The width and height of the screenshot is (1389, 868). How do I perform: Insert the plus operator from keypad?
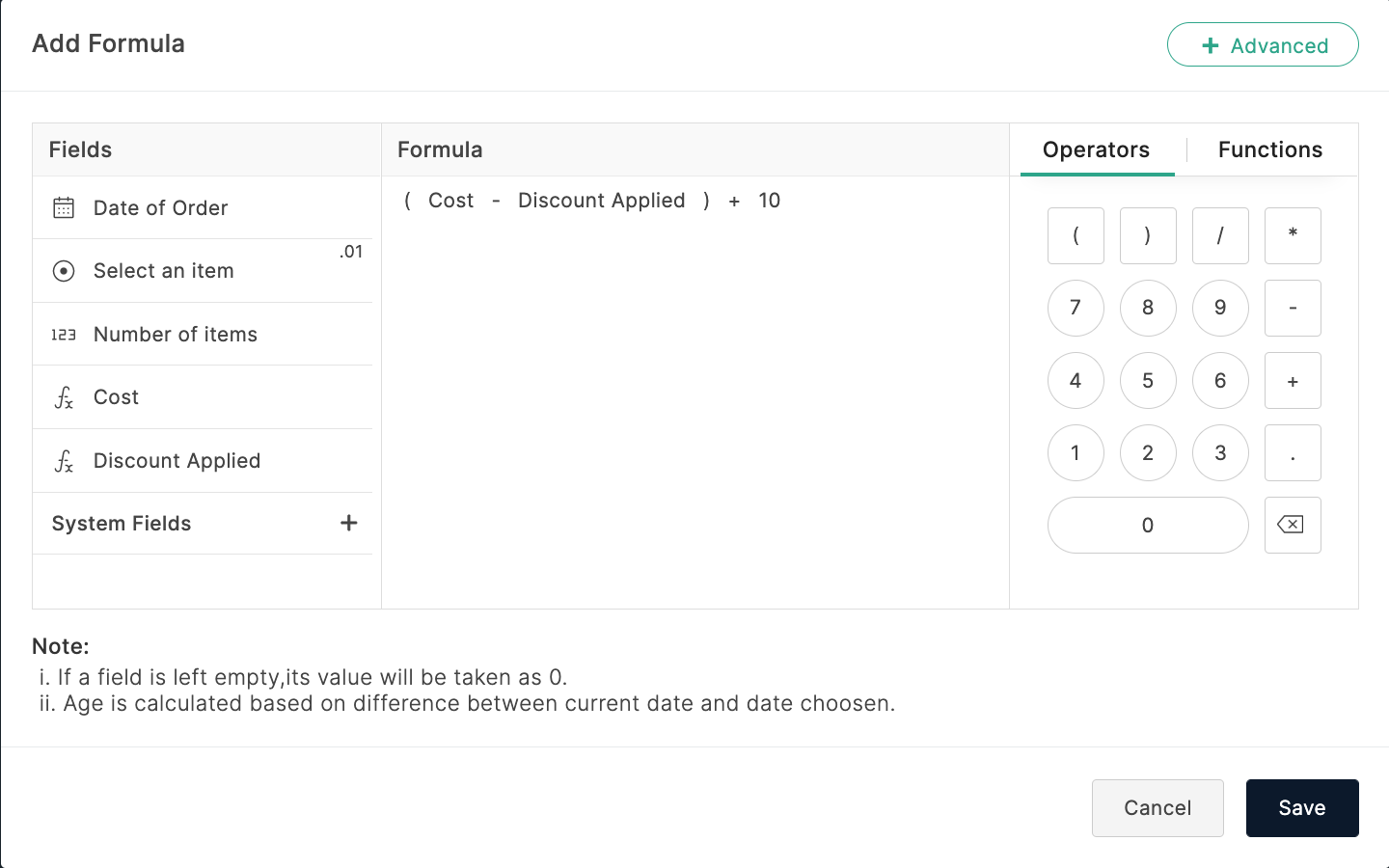point(1293,380)
